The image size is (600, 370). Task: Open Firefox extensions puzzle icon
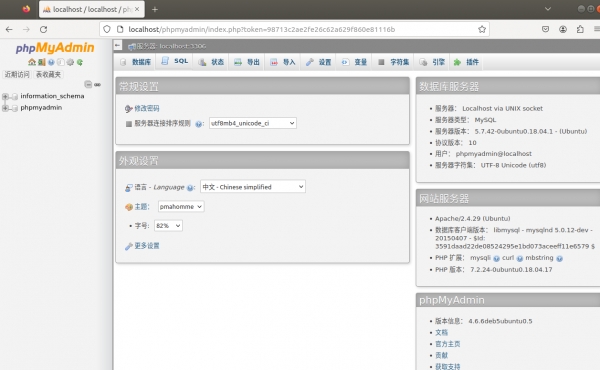(x=580, y=29)
